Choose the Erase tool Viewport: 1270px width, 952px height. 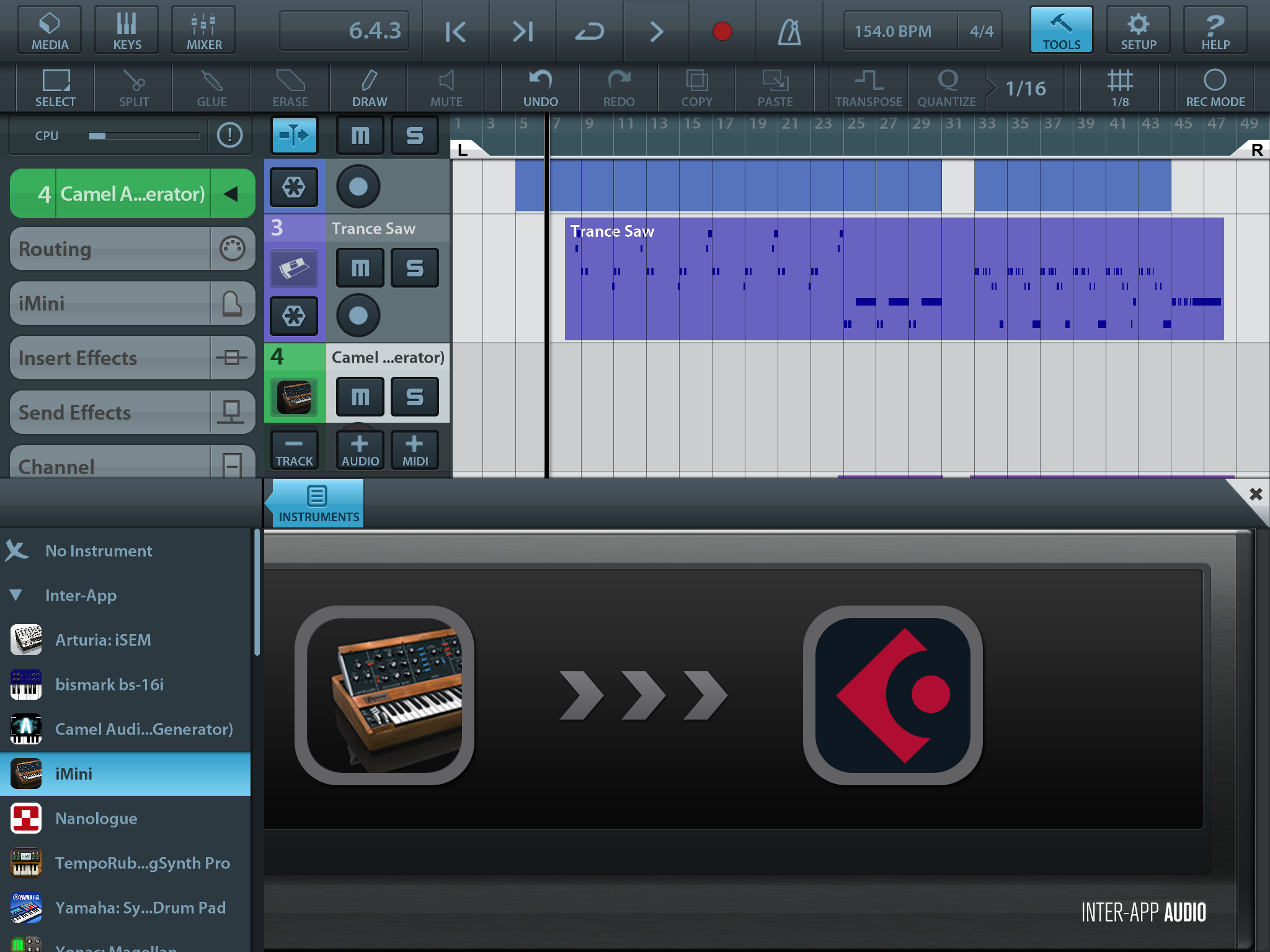point(290,88)
